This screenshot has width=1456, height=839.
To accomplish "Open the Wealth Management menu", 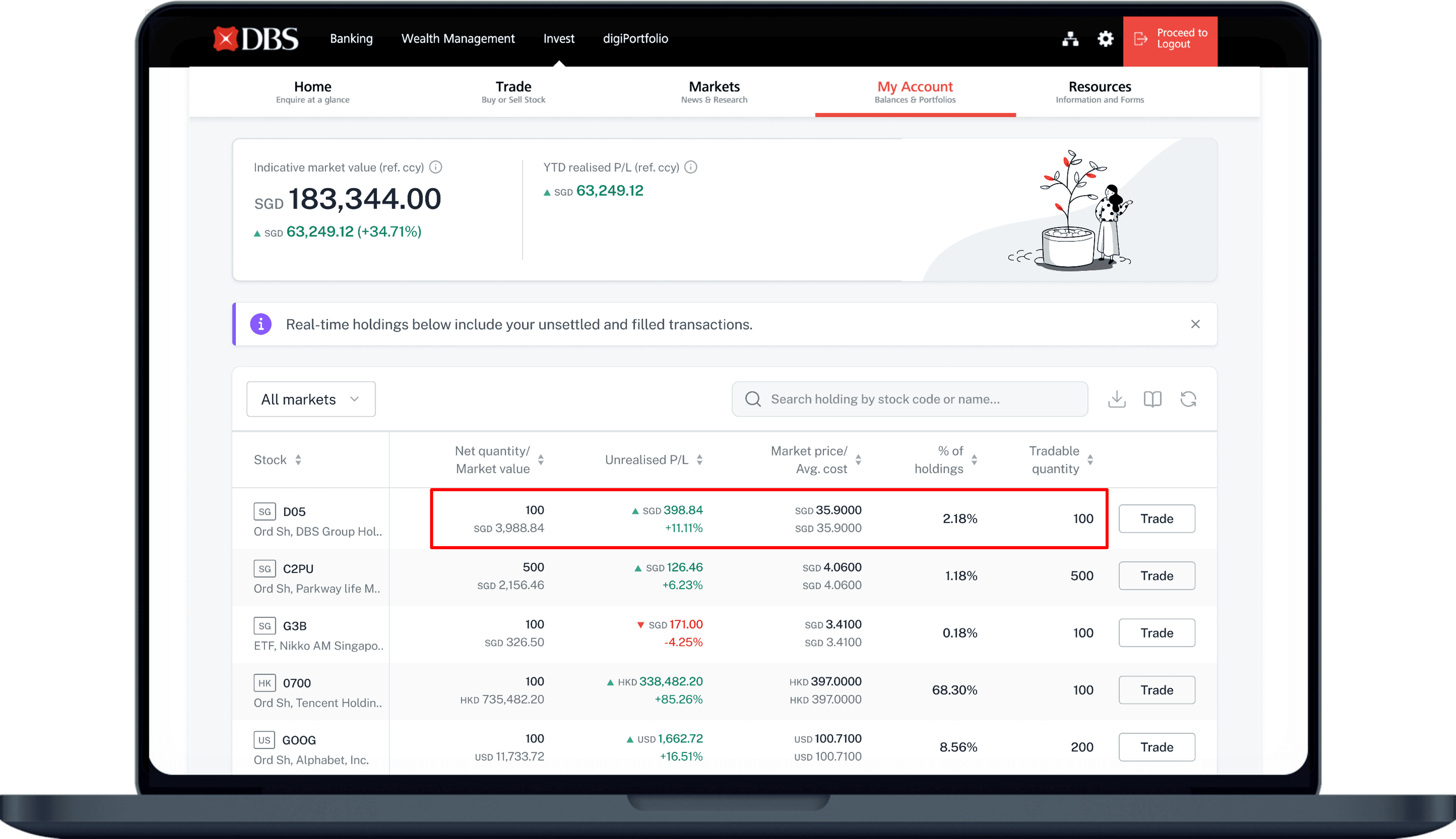I will (x=458, y=39).
